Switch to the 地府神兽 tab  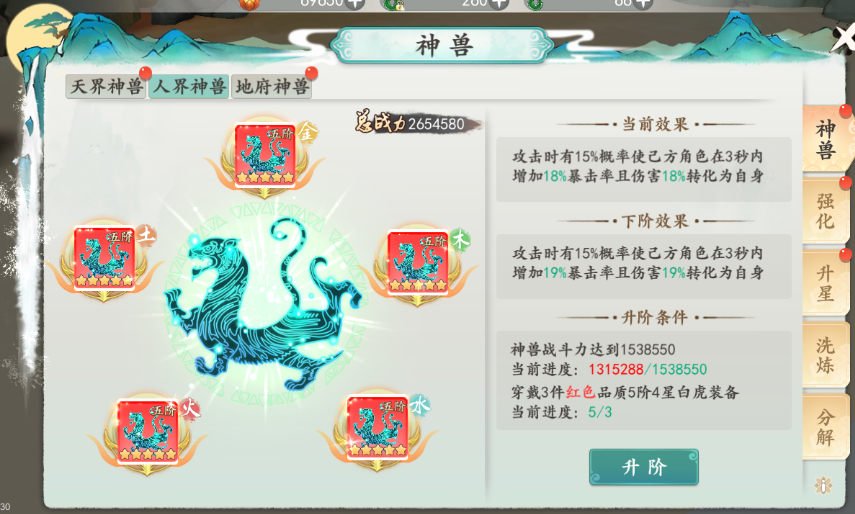tap(272, 87)
